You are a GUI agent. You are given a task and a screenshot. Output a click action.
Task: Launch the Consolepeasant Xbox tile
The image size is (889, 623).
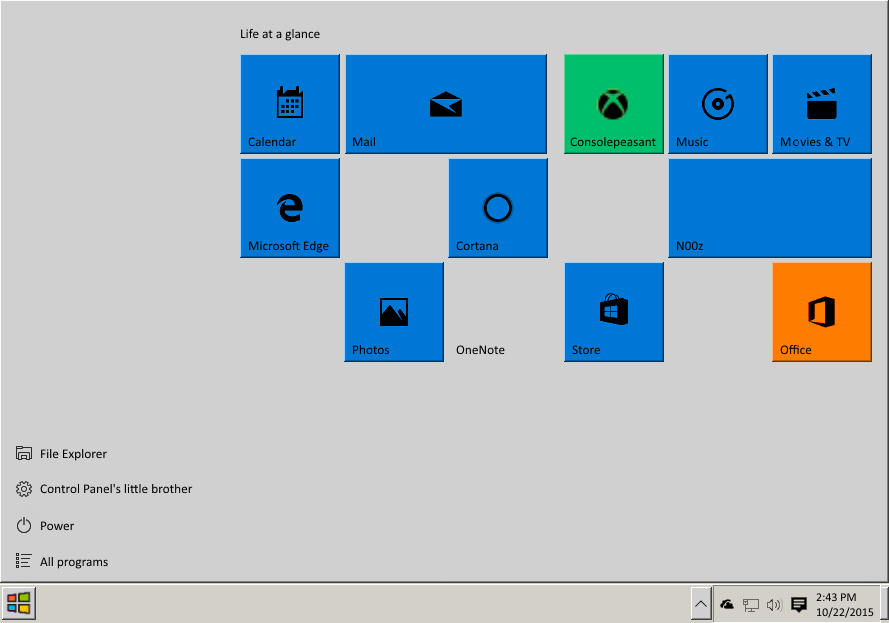[613, 104]
